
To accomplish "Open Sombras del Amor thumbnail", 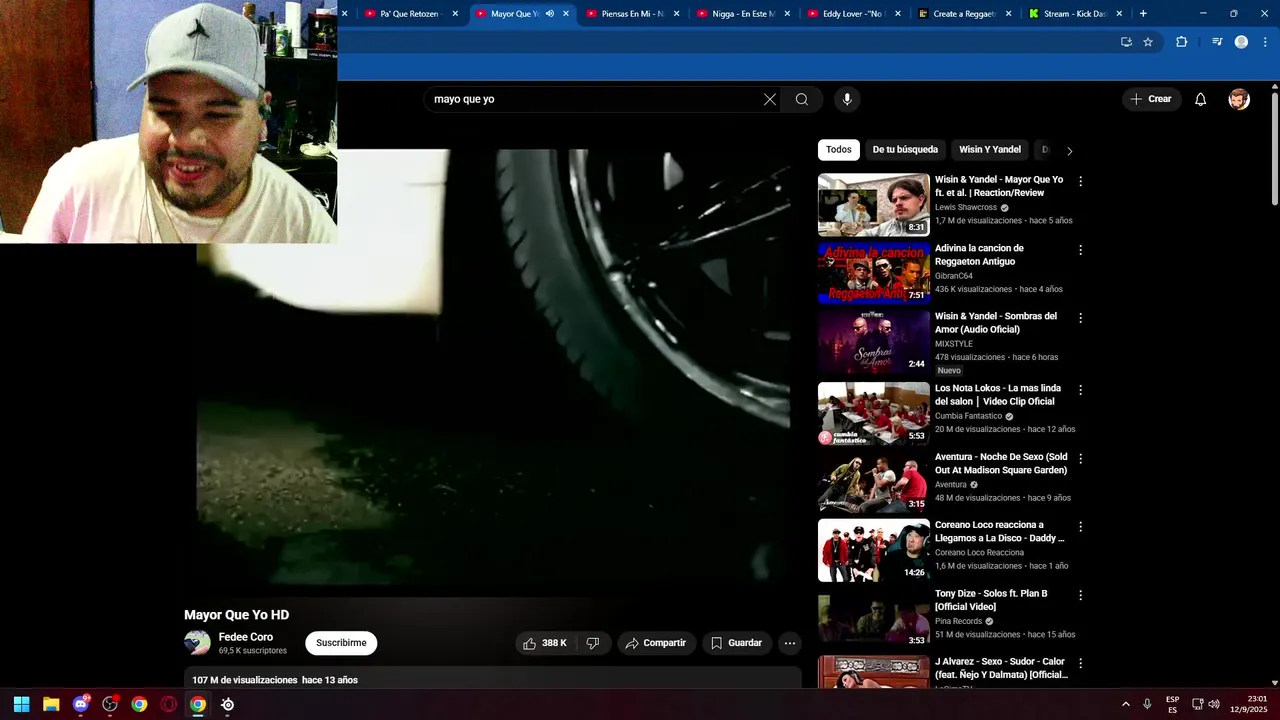I will 874,341.
